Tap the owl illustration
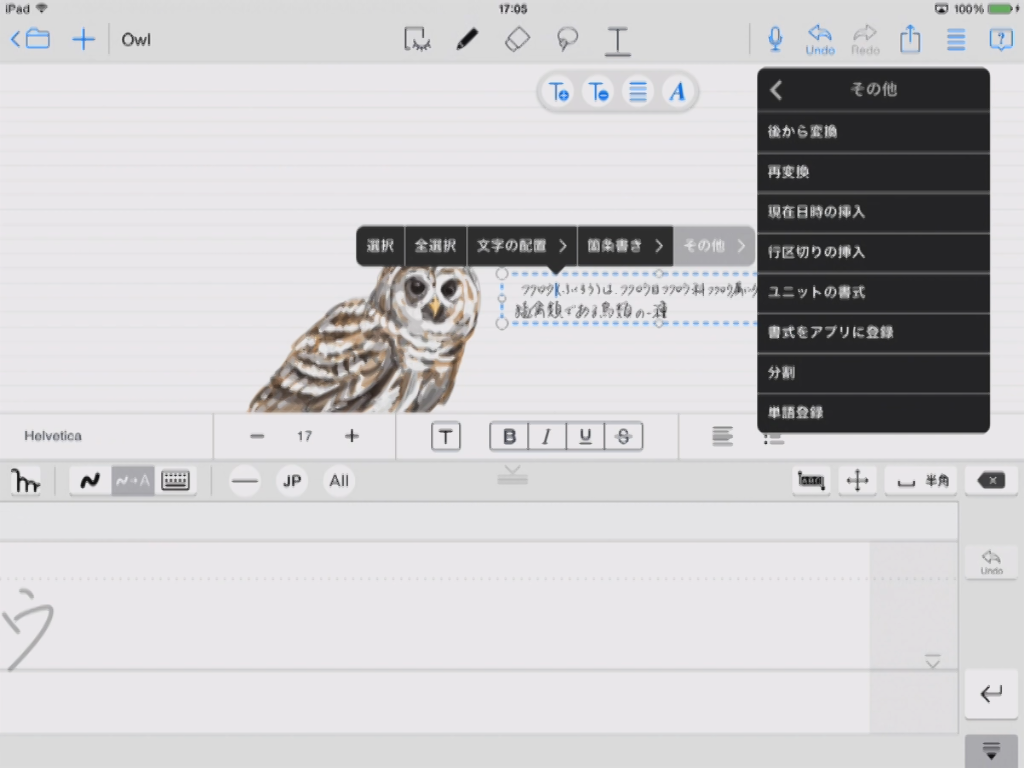Image resolution: width=1024 pixels, height=768 pixels. [x=368, y=339]
